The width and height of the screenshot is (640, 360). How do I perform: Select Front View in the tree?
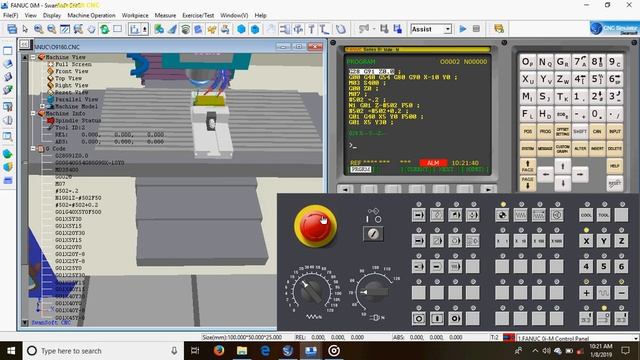click(71, 71)
